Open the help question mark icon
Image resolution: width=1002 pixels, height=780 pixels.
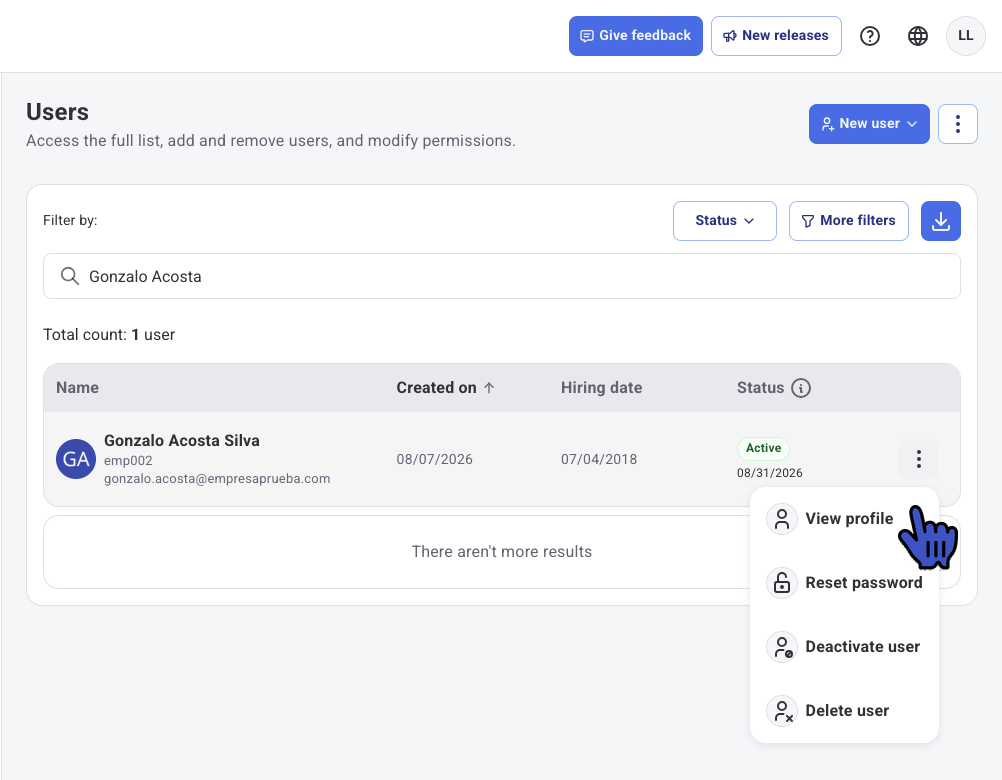pos(870,36)
